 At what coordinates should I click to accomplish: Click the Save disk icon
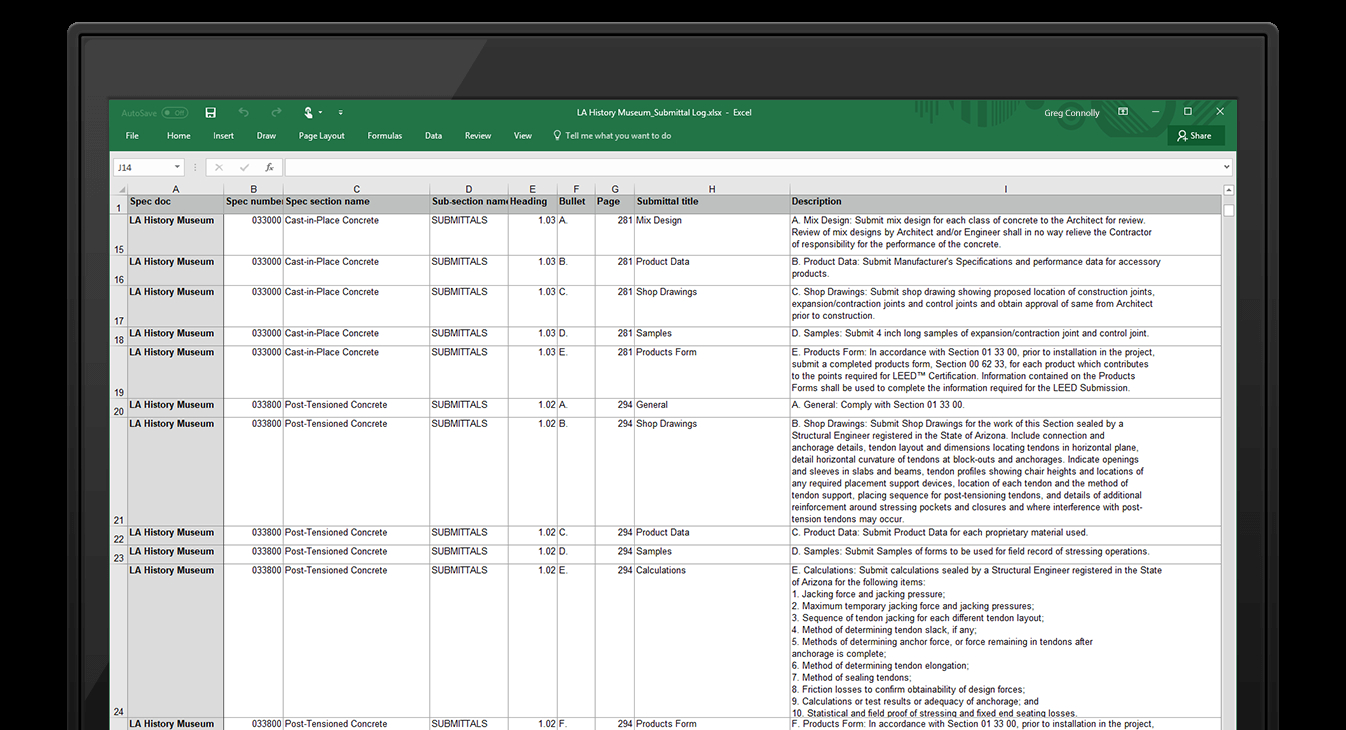click(211, 113)
